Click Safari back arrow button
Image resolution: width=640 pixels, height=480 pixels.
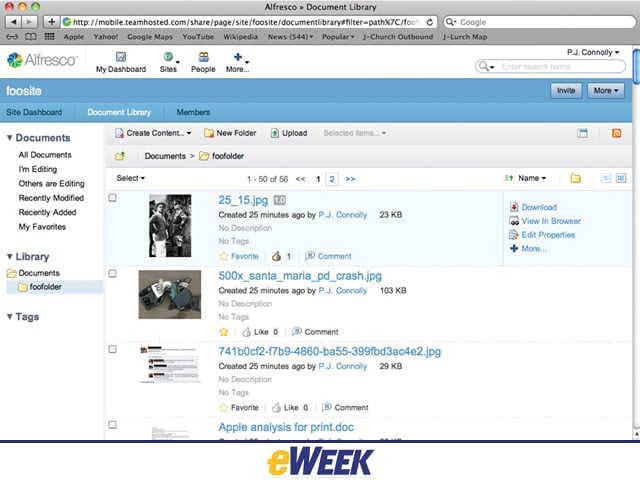point(13,22)
